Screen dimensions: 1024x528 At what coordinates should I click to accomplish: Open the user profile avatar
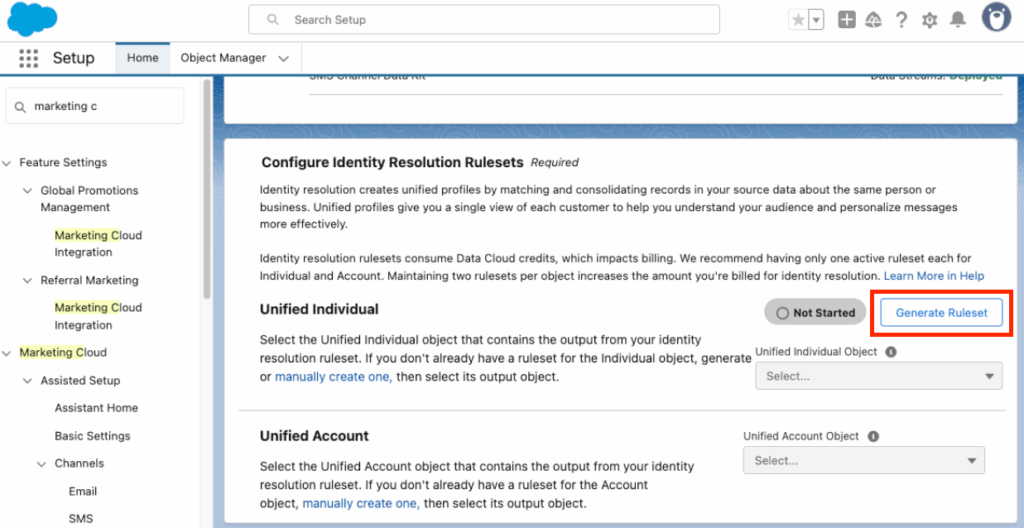(996, 17)
